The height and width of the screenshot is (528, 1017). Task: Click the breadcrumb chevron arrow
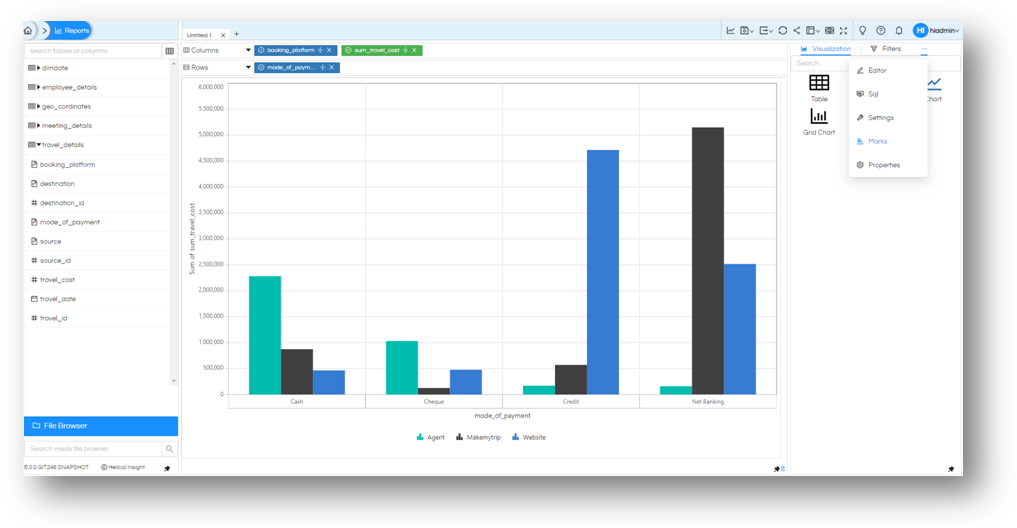pos(44,30)
